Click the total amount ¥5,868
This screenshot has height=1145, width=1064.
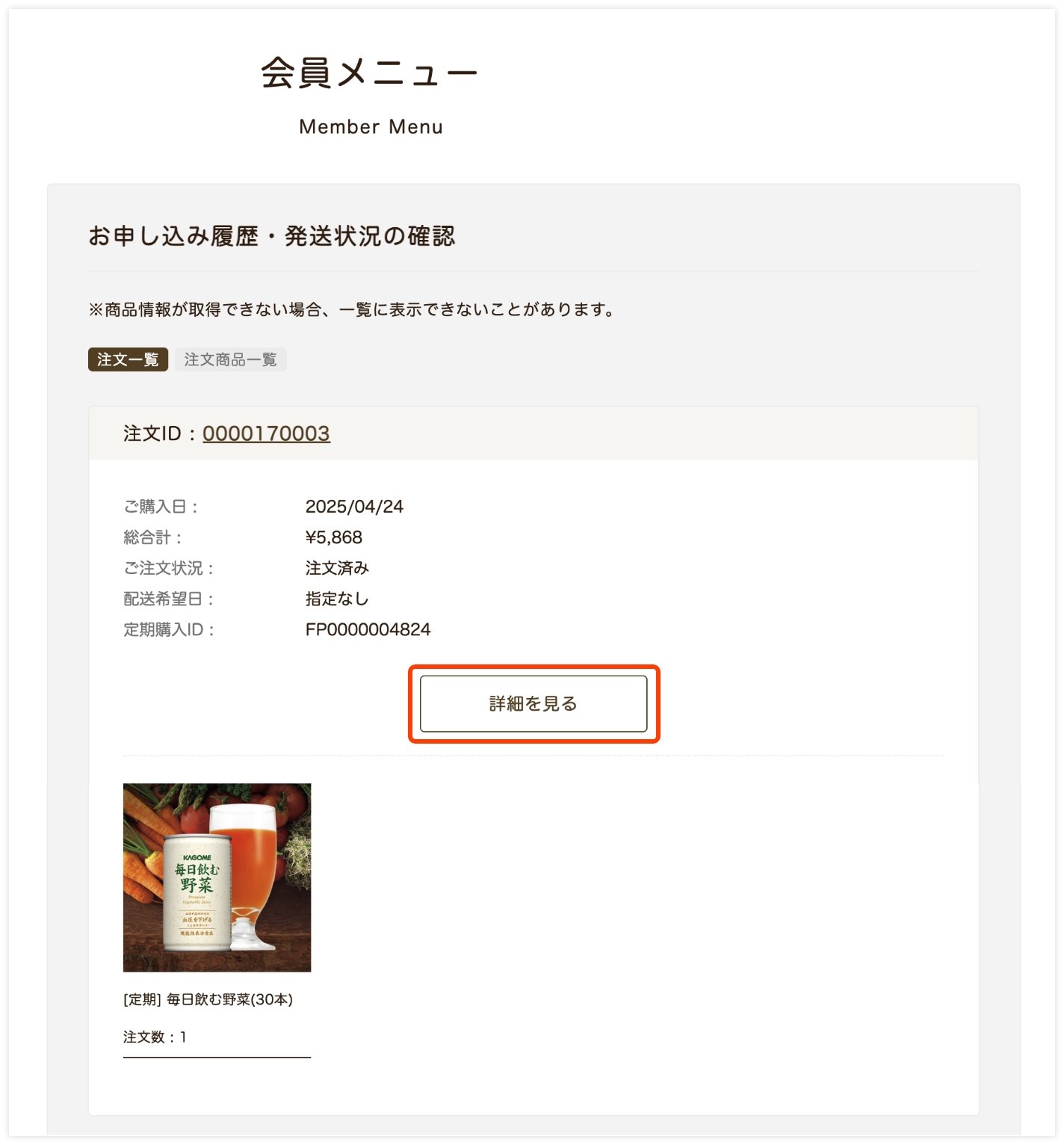point(333,537)
